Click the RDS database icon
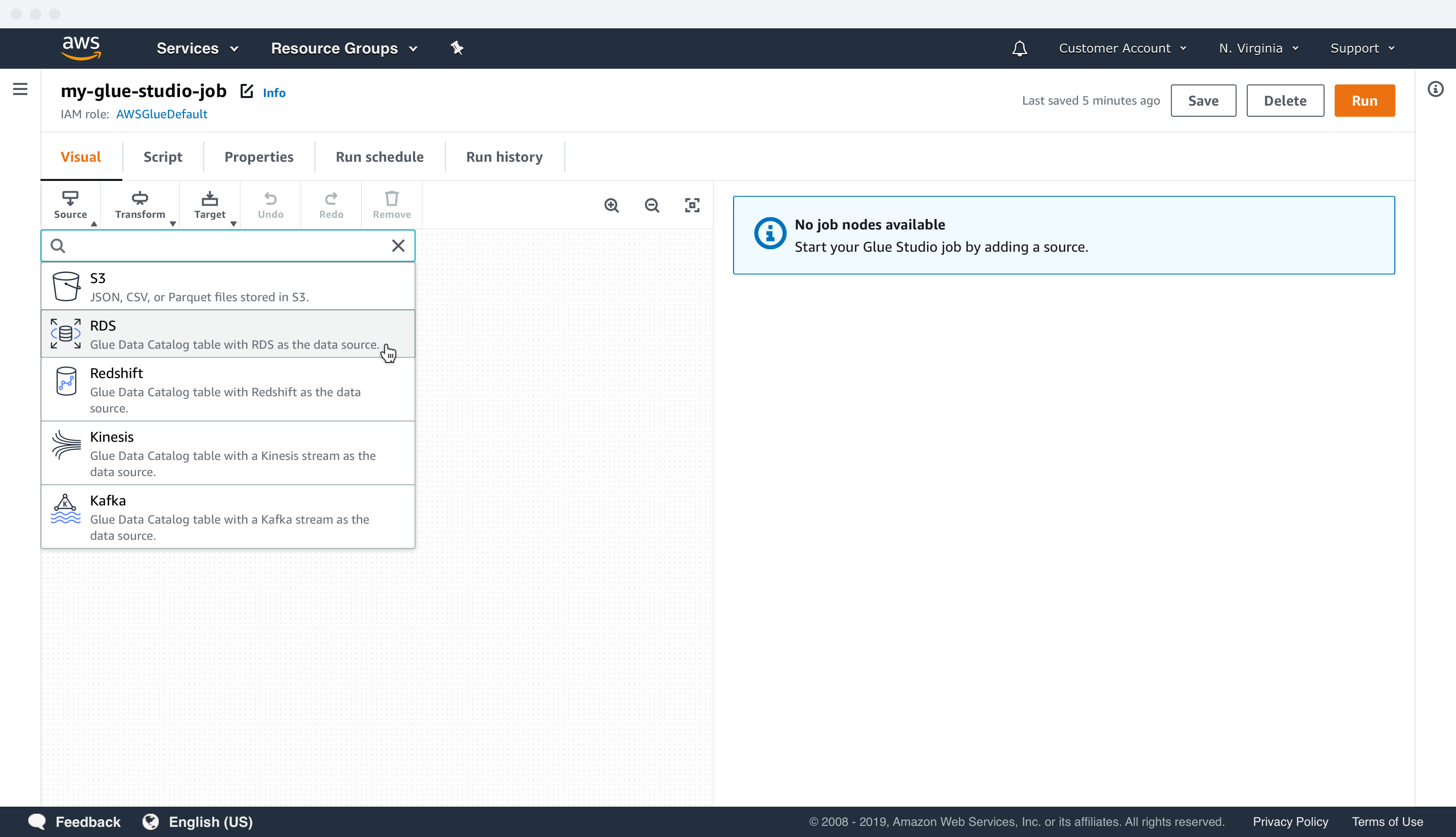This screenshot has height=837, width=1456. click(66, 334)
